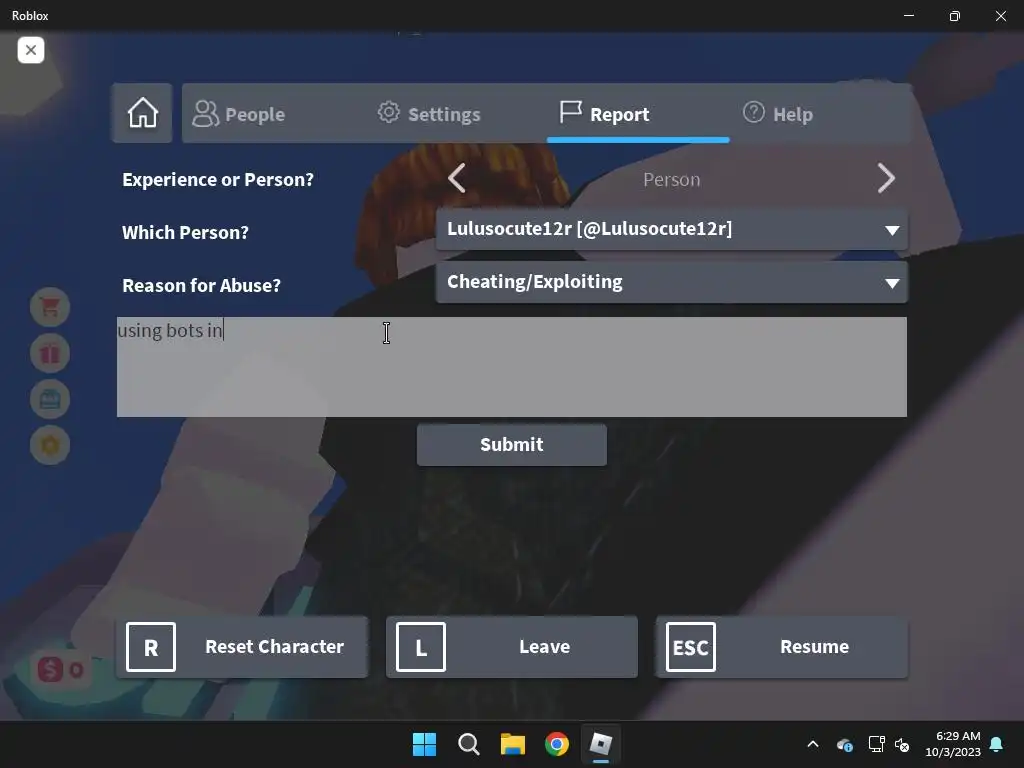
Task: Click the R key icon
Action: tap(151, 647)
